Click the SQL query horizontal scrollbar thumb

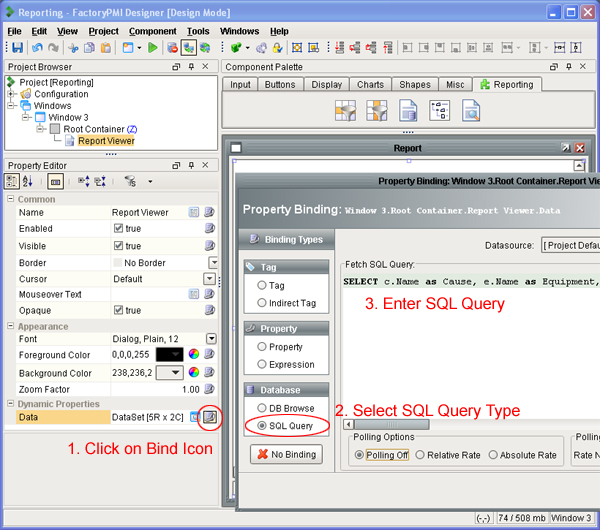391,424
